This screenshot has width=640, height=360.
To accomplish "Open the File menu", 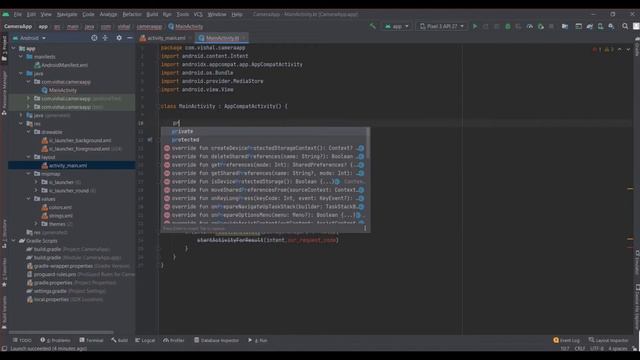I will tap(18, 14).
